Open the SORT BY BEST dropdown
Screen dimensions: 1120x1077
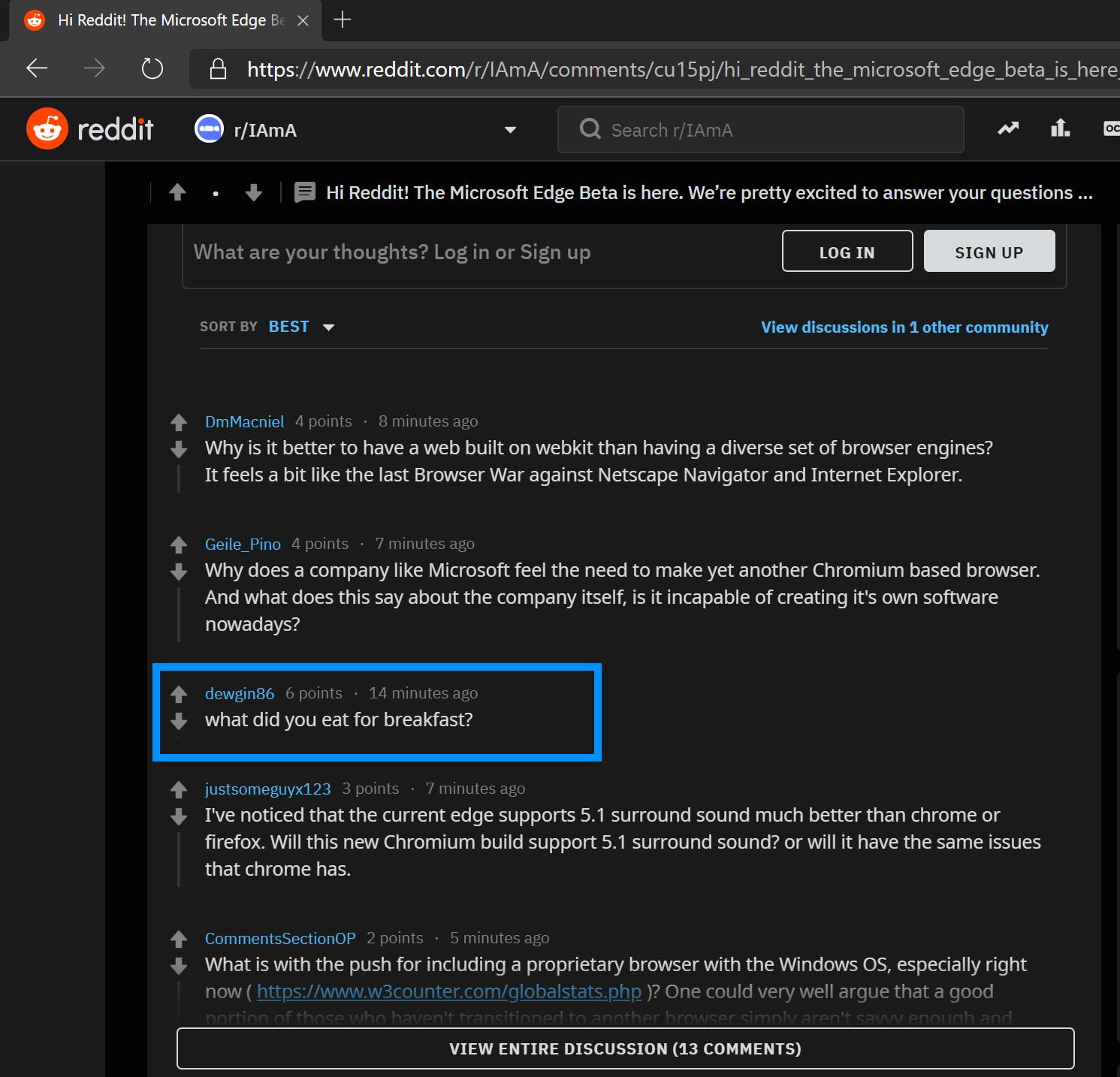(x=301, y=327)
